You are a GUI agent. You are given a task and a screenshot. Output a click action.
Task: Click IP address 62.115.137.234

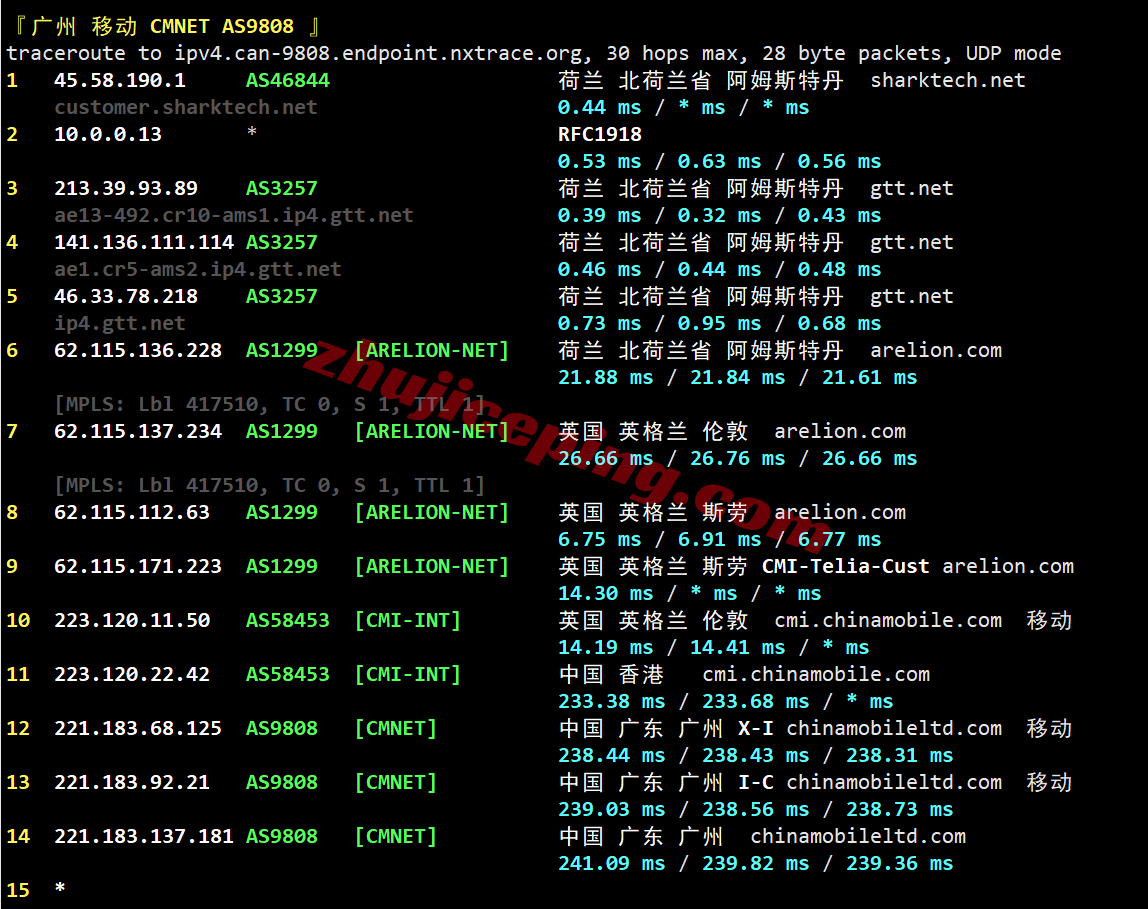pos(138,432)
